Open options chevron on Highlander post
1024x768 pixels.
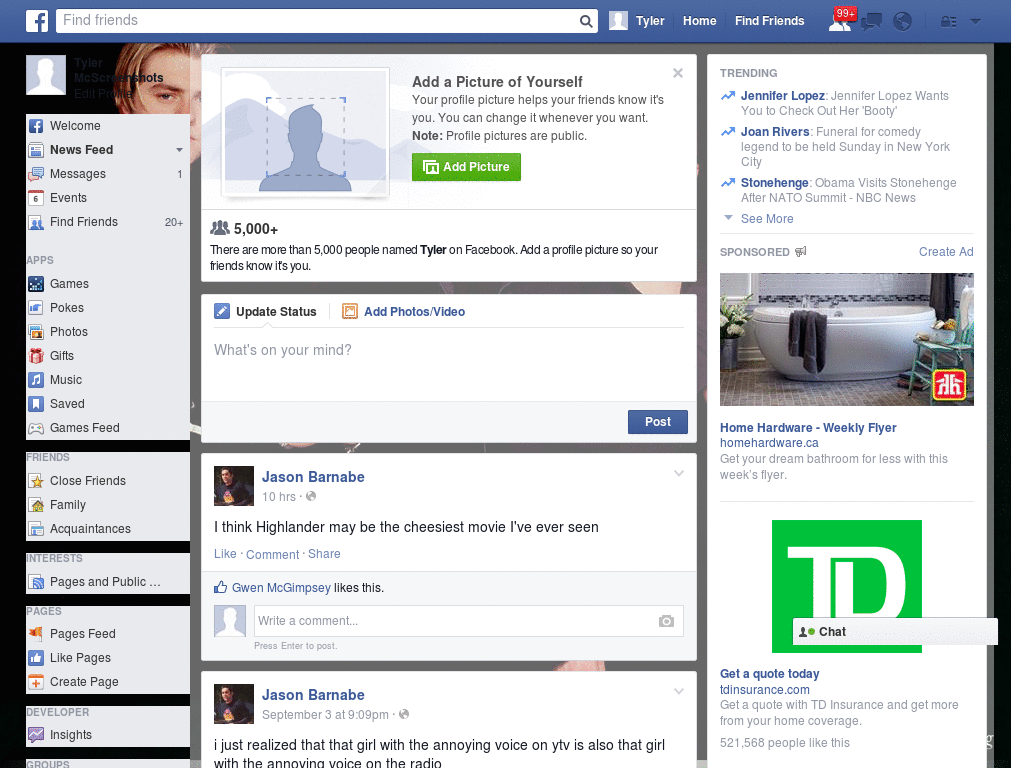tap(679, 474)
